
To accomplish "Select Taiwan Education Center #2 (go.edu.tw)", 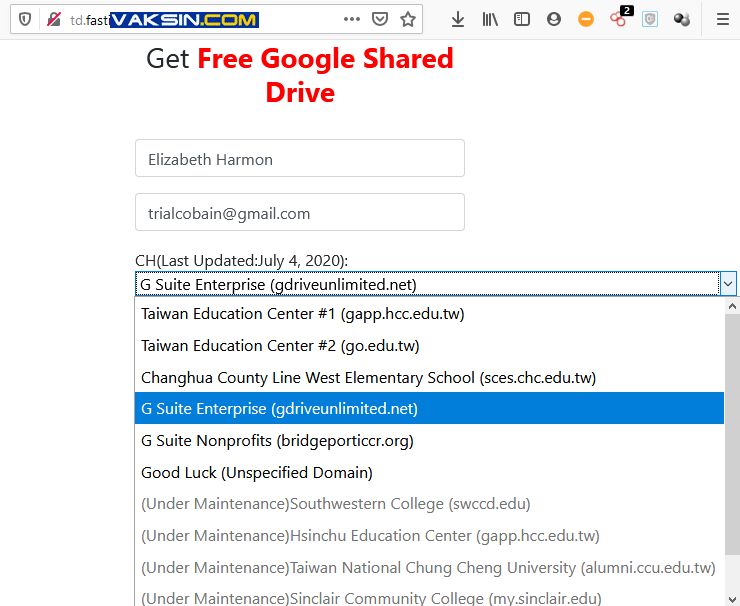I will (429, 345).
